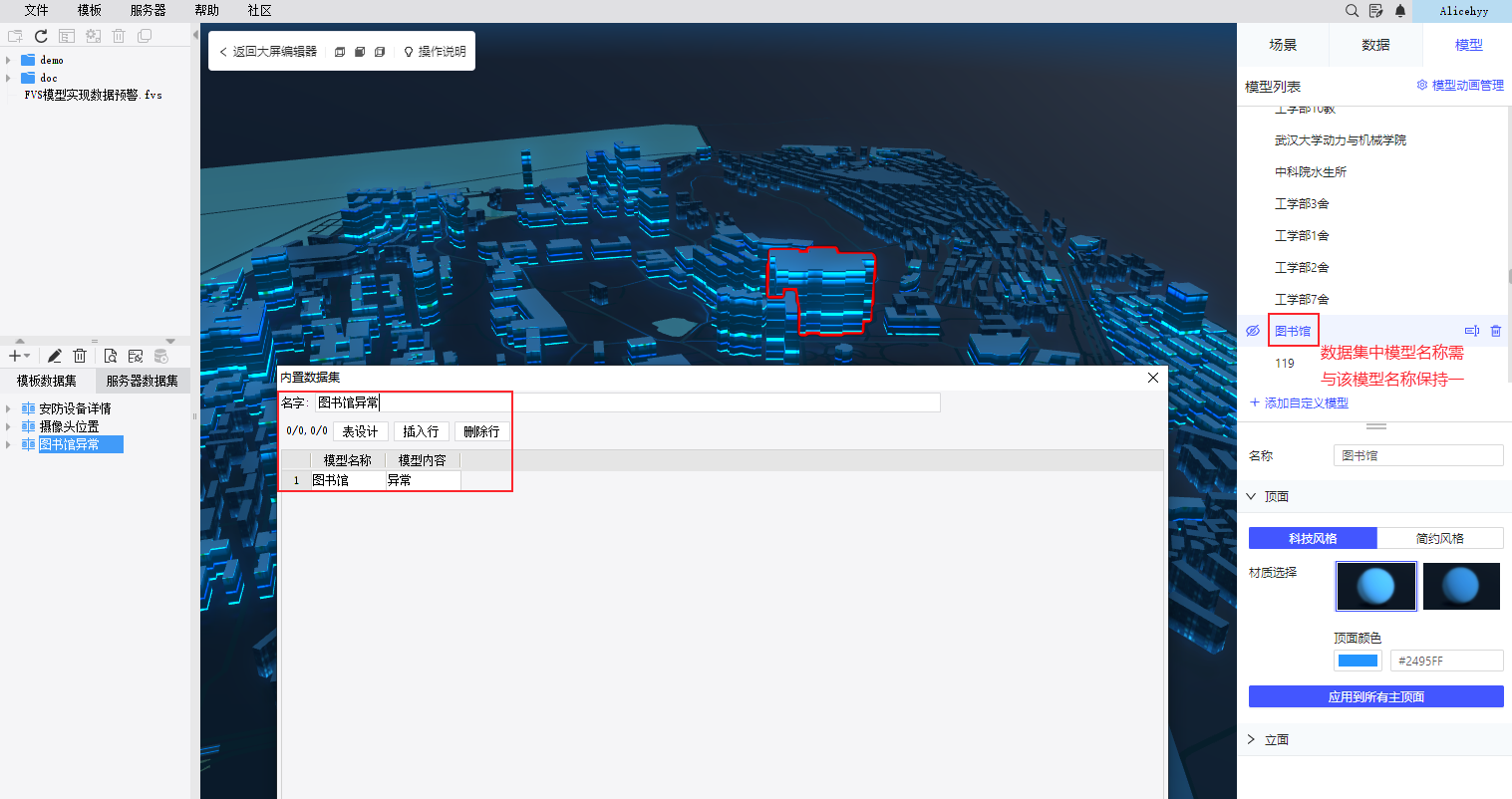Screen dimensions: 1512x799
Task: Open FVS模型实现数据预警.fvs file
Action: point(93,95)
